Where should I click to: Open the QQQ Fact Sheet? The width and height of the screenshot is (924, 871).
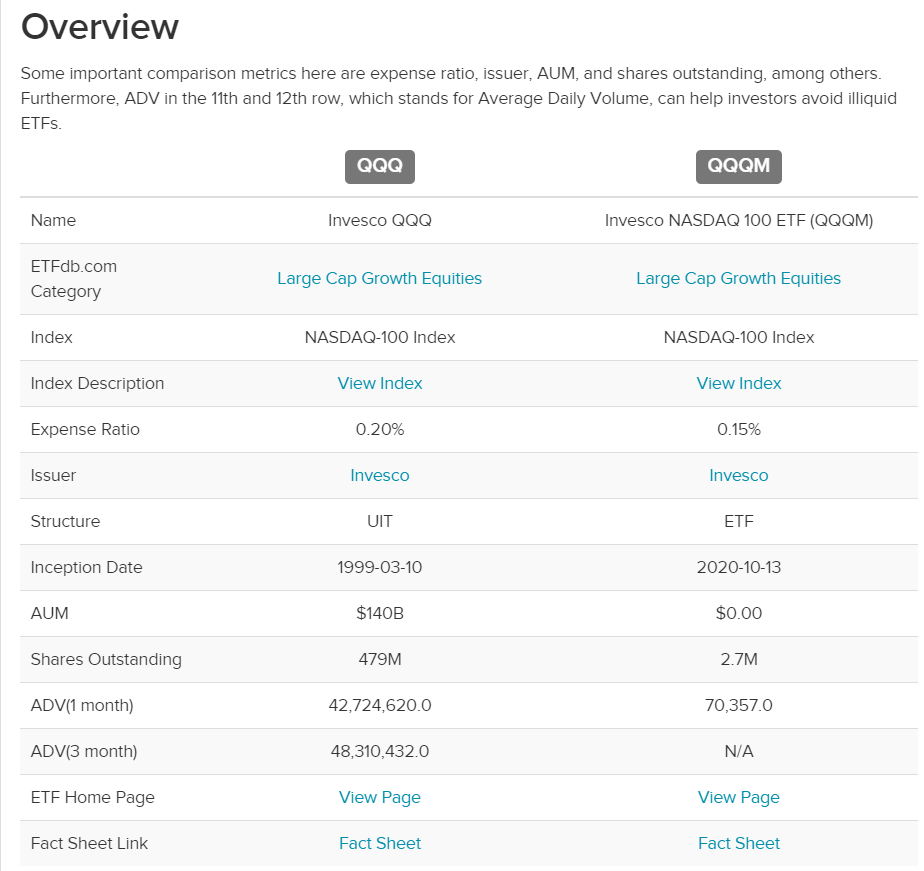[380, 843]
